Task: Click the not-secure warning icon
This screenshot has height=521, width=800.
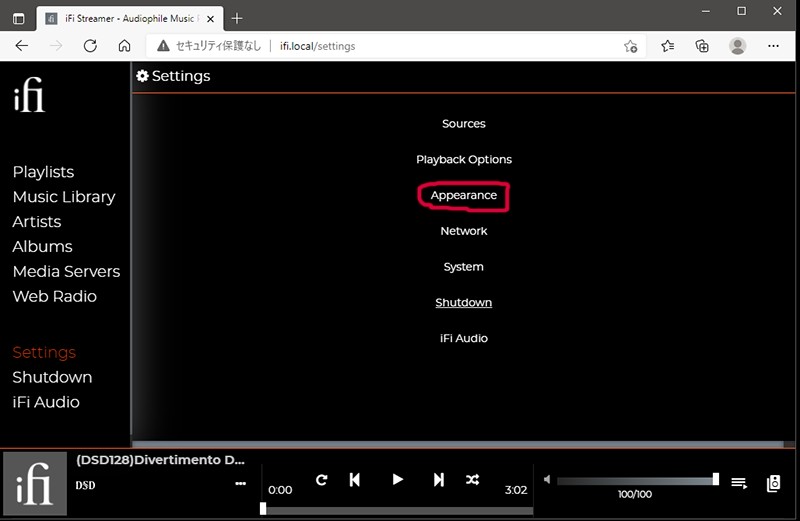Action: pos(163,46)
